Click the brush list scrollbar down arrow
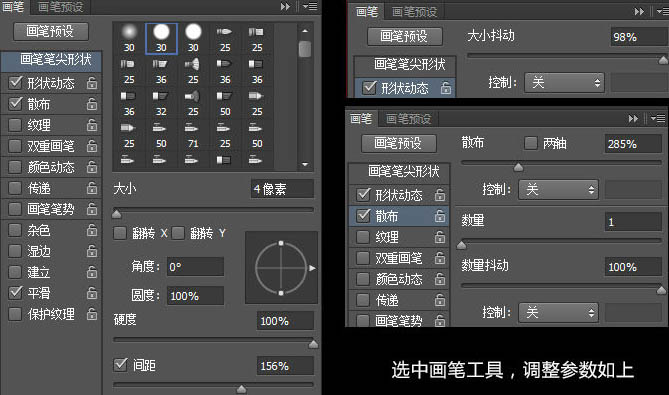Viewport: 669px width, 395px height. click(x=305, y=164)
